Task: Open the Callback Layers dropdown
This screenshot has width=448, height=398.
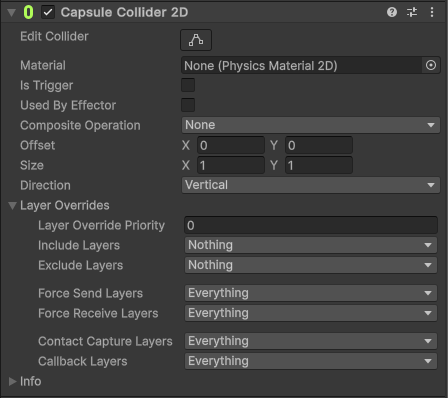Action: [311, 361]
